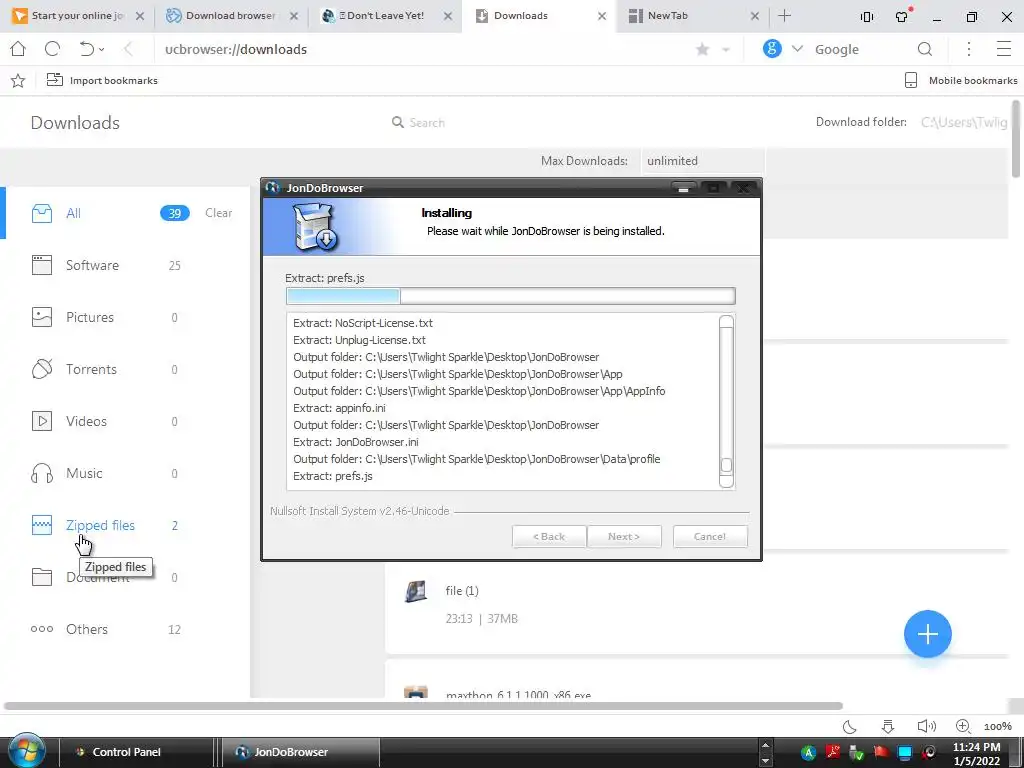The height and width of the screenshot is (768, 1024).
Task: Open the hamburger main menu
Action: 1004,49
